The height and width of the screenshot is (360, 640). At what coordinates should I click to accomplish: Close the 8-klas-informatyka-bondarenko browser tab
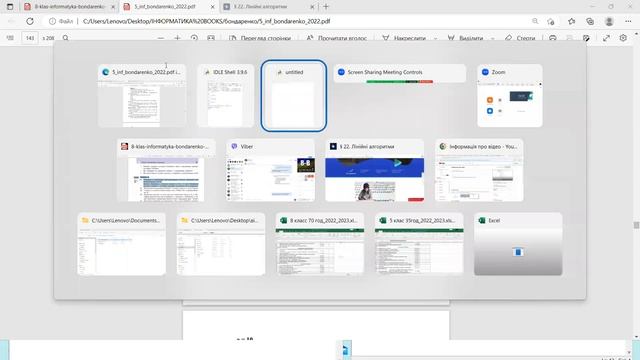click(x=113, y=7)
